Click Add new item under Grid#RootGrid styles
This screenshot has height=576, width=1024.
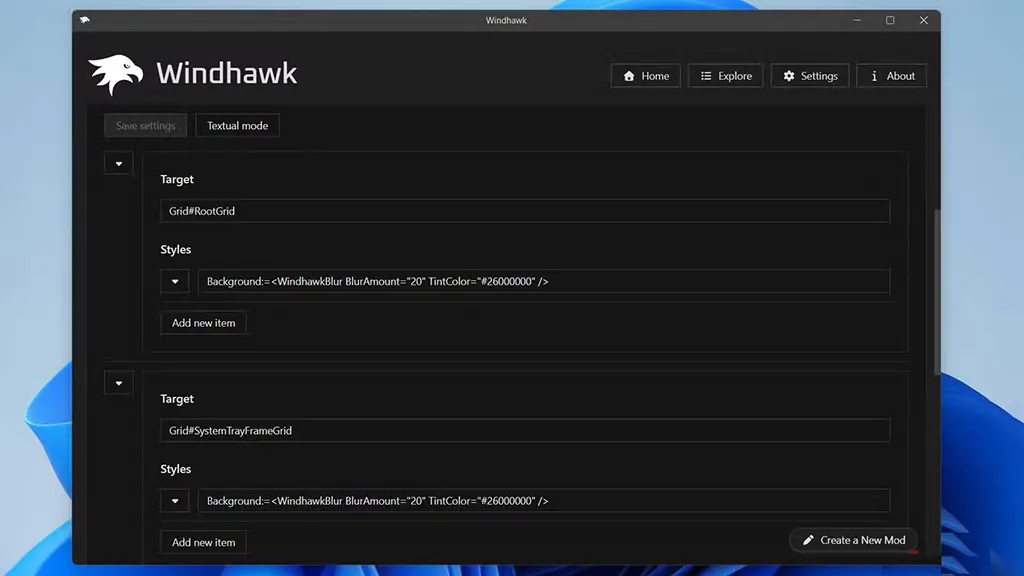203,322
